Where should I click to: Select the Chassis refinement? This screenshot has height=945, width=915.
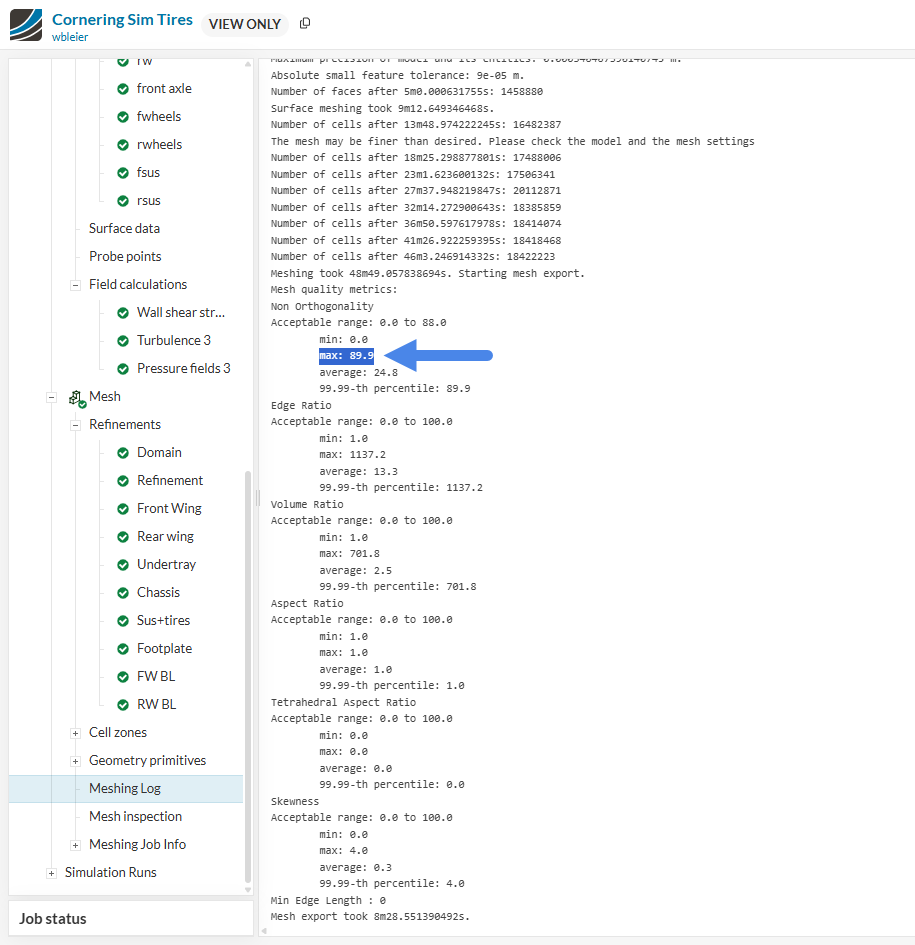(159, 592)
